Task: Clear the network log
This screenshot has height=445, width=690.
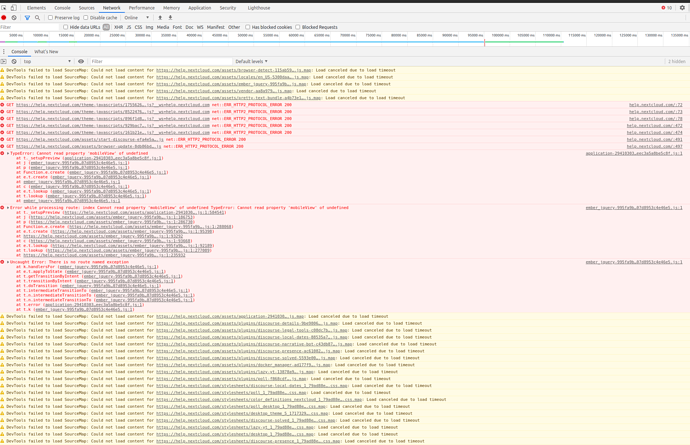Action: (14, 18)
